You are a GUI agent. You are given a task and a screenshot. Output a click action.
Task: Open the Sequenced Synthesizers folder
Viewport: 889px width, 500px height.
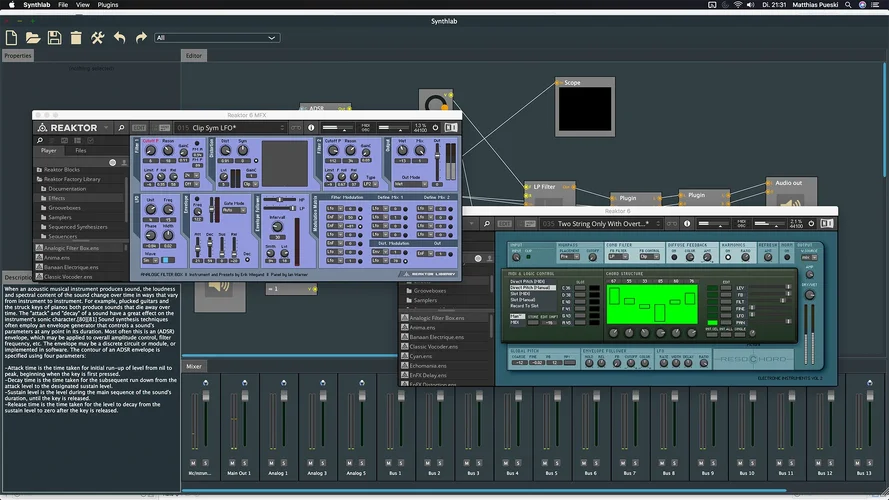[78, 227]
